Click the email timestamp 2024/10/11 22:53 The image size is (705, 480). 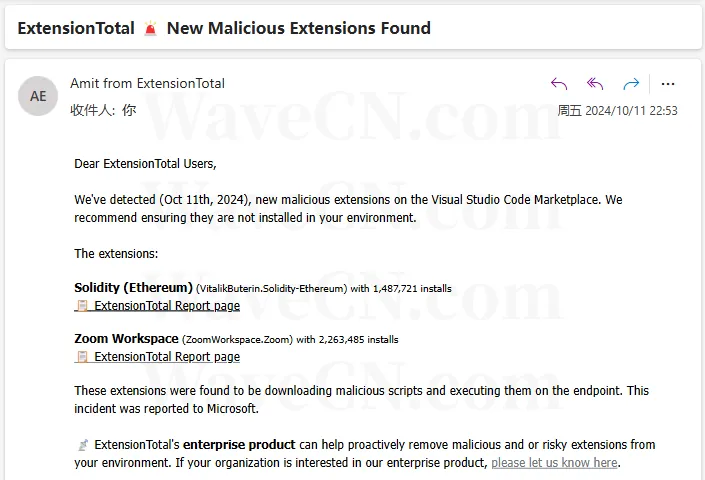631,111
